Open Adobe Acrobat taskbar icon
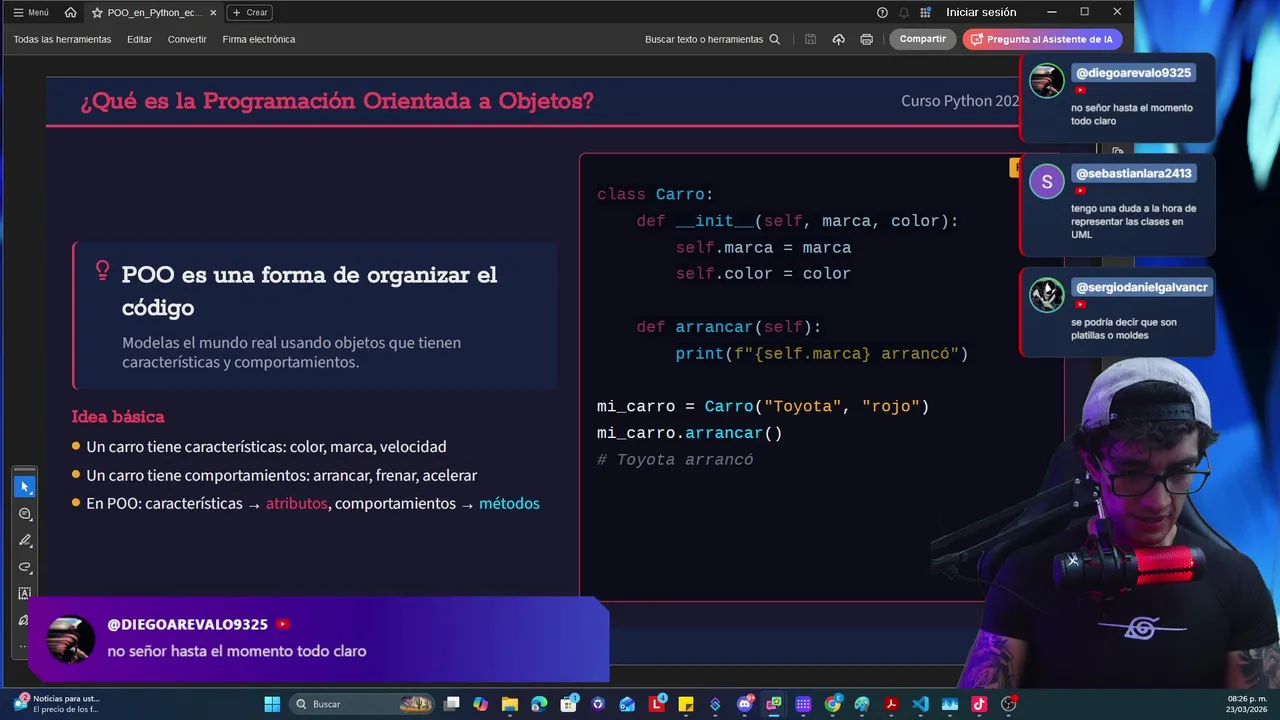This screenshot has width=1280, height=720. coord(891,704)
